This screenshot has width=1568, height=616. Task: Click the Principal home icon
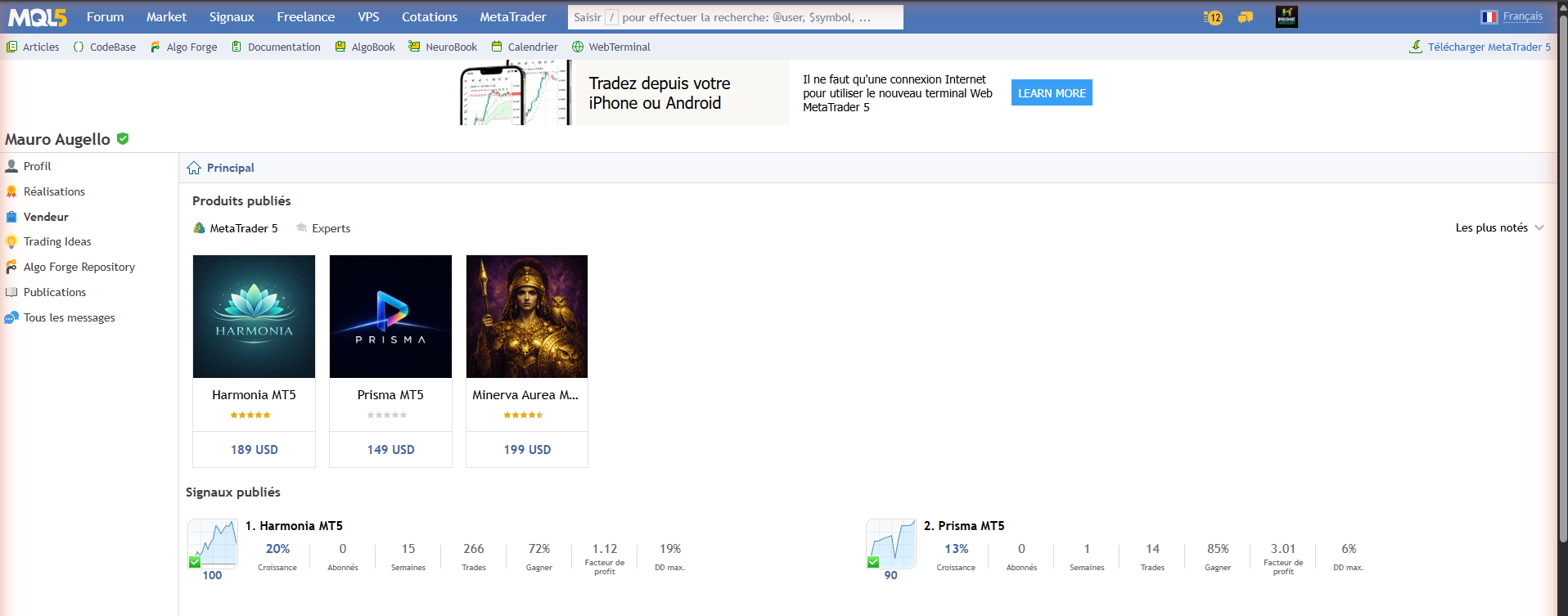pyautogui.click(x=194, y=168)
